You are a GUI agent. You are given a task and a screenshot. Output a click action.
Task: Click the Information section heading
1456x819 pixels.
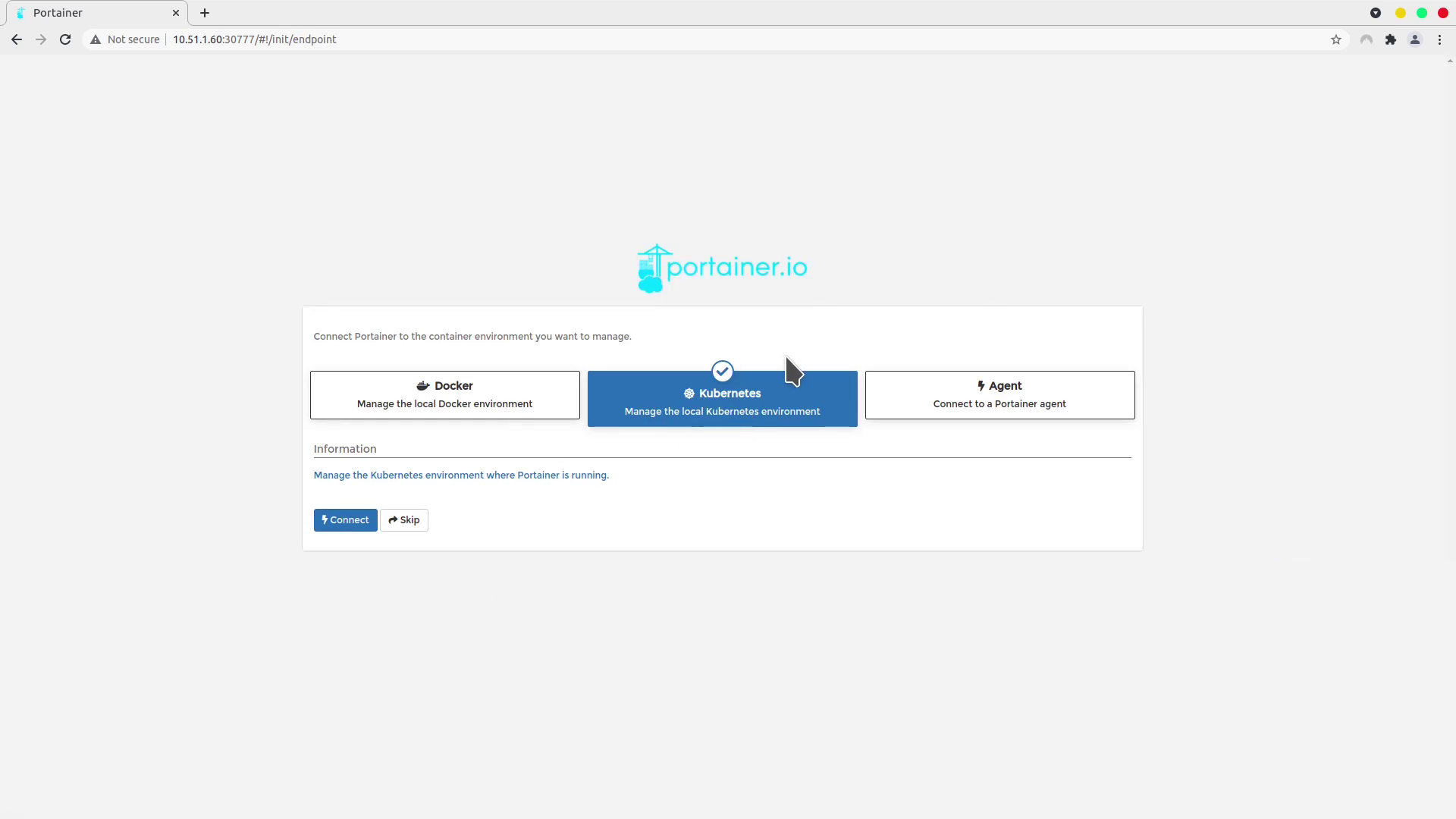coord(345,449)
